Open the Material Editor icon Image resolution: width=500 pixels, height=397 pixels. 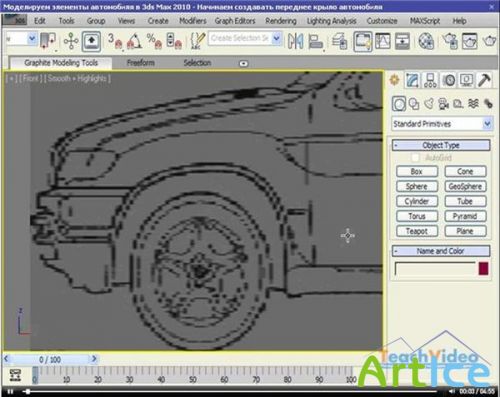[x=426, y=41]
